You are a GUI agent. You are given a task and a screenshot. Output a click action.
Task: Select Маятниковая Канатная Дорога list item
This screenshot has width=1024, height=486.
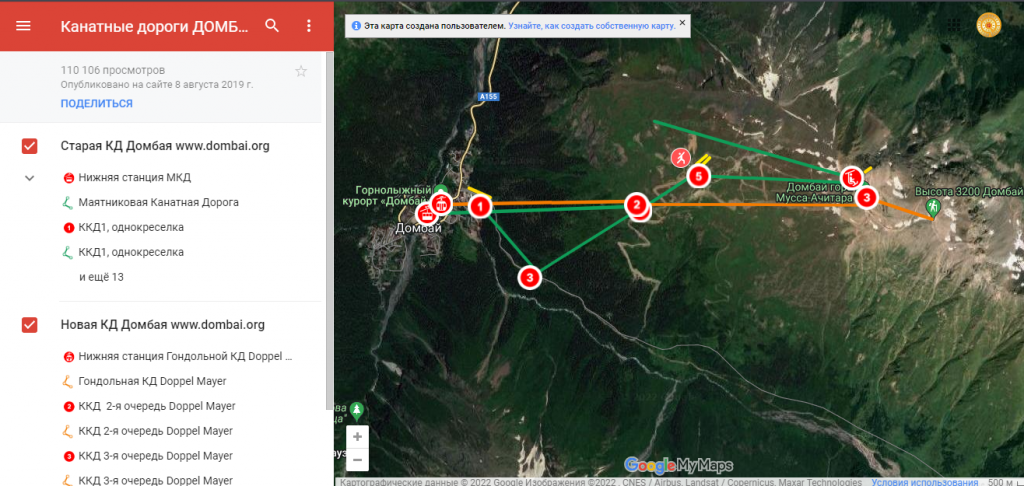[158, 202]
